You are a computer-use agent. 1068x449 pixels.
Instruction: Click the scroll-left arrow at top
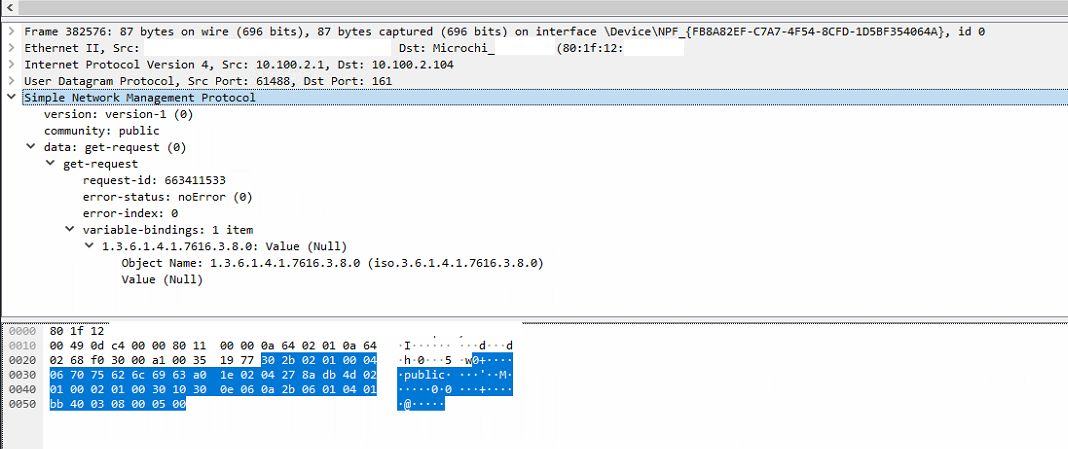pyautogui.click(x=10, y=8)
